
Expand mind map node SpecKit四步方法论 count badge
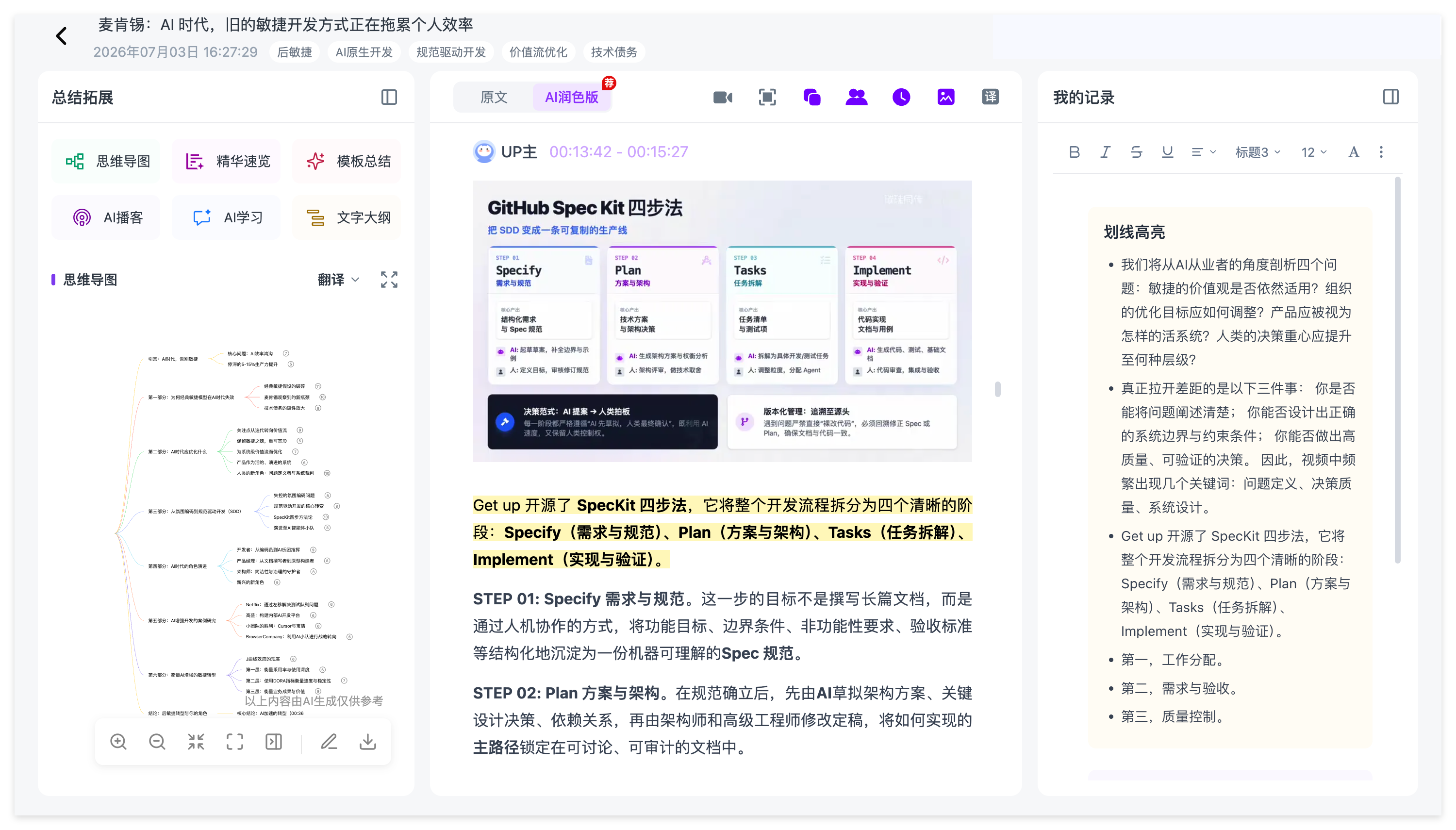(325, 517)
